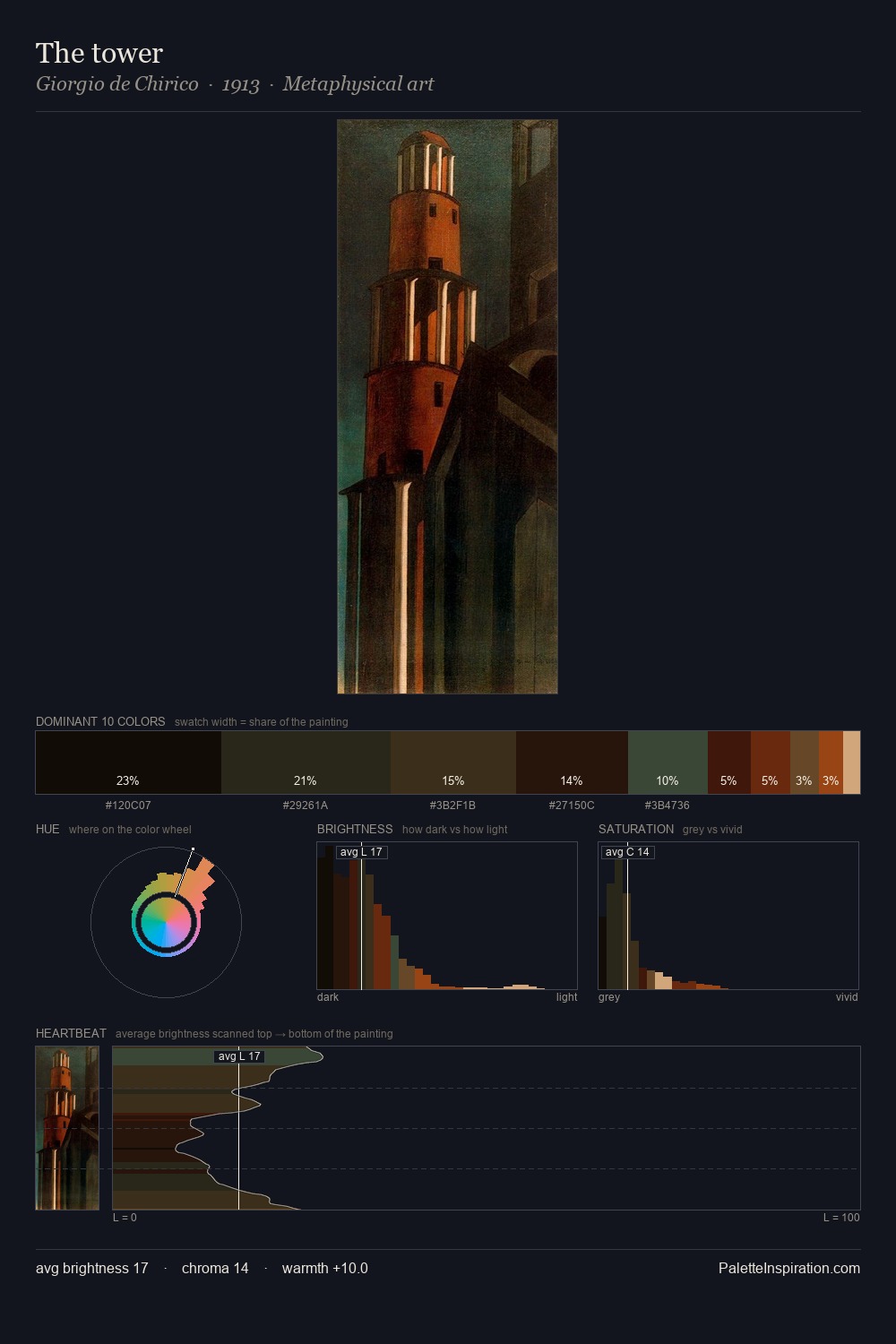The width and height of the screenshot is (896, 1344).
Task: Pick the unlabeled pale peach swatch
Action: pos(851,762)
